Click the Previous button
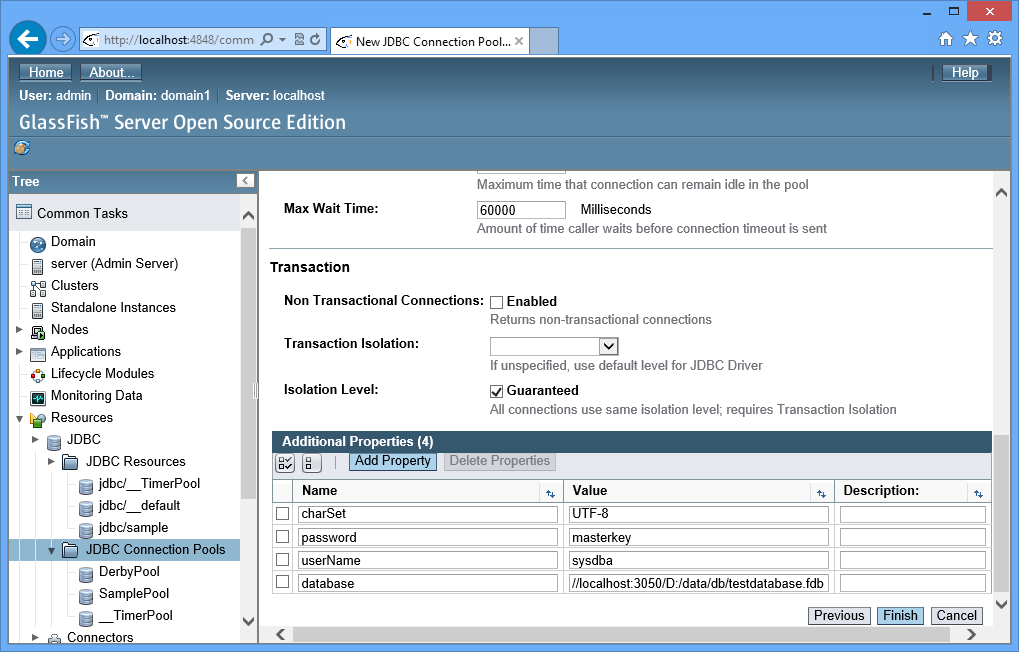The height and width of the screenshot is (652, 1019). 839,616
